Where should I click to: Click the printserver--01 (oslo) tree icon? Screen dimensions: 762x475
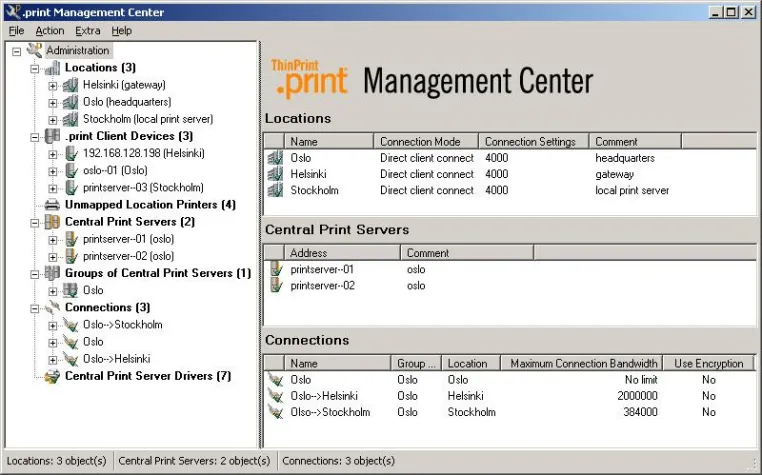pyautogui.click(x=71, y=239)
